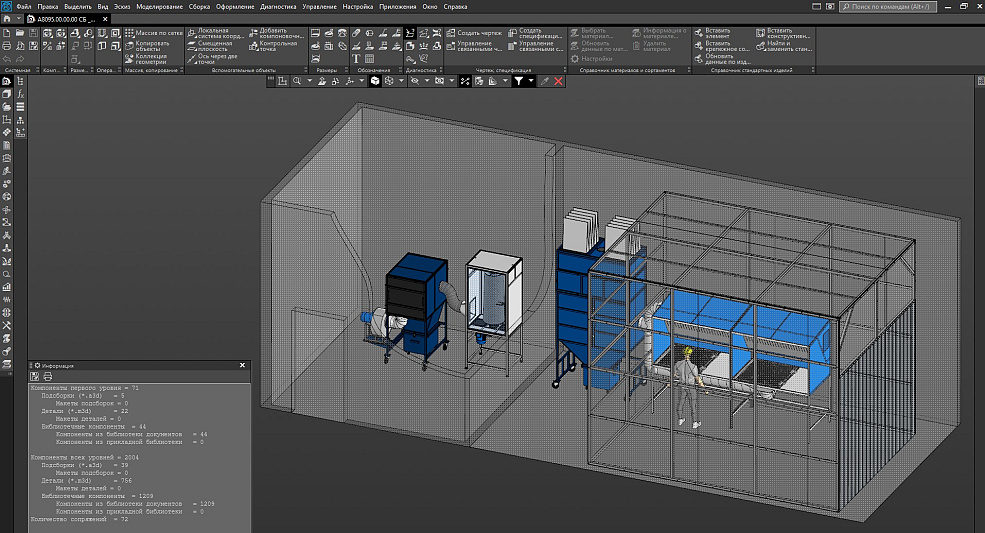This screenshot has width=985, height=533.
Task: Open the zoom magnifier dropdown arrow
Action: click(309, 81)
